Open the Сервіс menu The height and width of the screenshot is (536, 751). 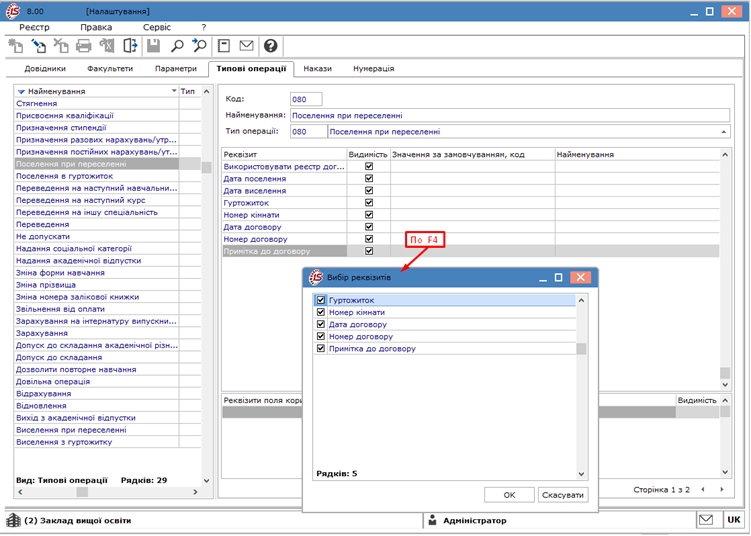pyautogui.click(x=157, y=27)
